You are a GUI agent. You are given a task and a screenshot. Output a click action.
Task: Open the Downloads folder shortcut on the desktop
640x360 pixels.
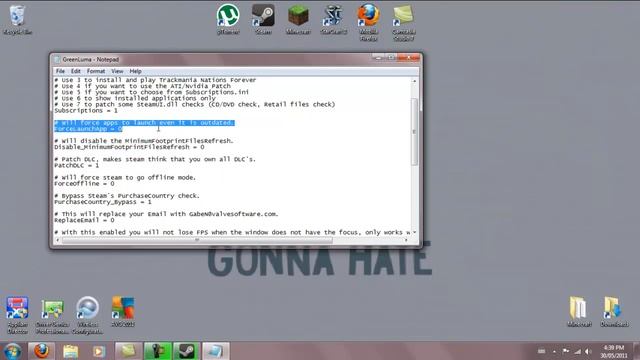click(x=614, y=311)
